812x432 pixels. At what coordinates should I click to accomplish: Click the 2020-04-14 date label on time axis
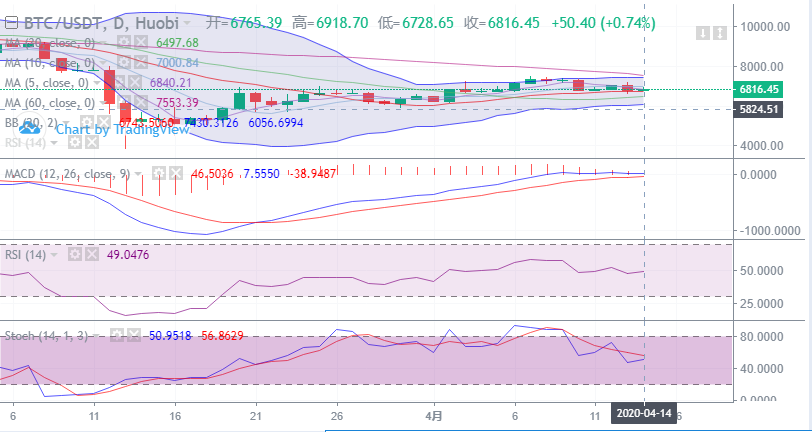click(x=642, y=415)
